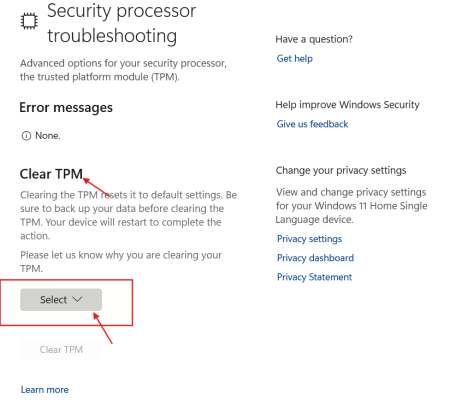The width and height of the screenshot is (450, 400).
Task: Open the Select reason dropdown
Action: click(x=61, y=300)
